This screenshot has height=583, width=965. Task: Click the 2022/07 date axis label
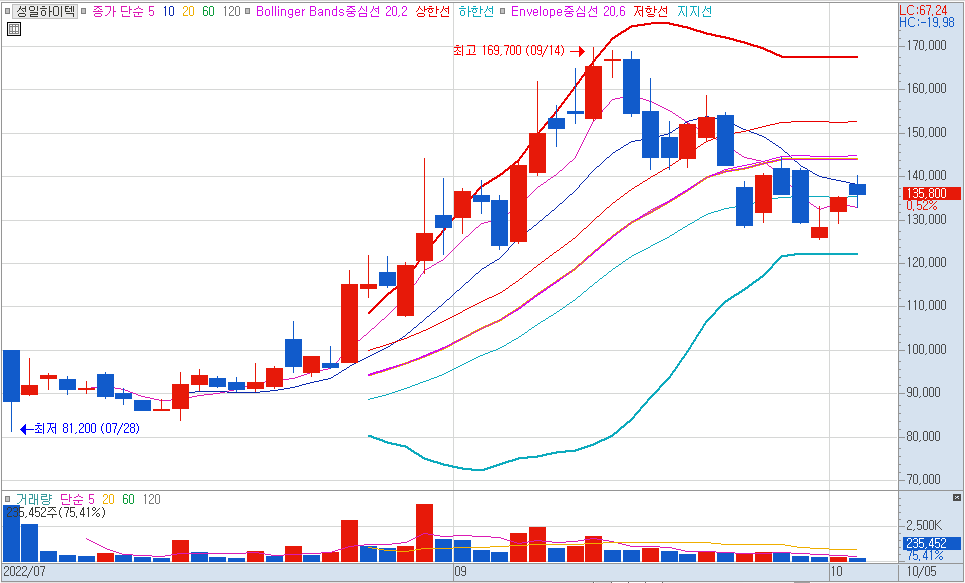click(25, 571)
